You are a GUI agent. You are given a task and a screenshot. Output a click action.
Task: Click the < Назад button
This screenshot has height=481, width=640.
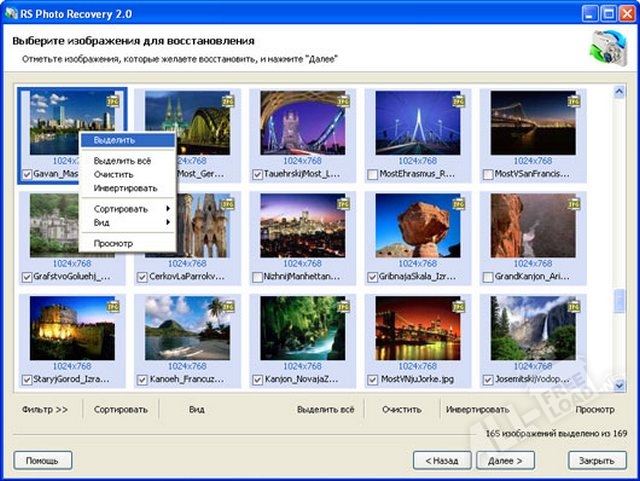coord(441,460)
